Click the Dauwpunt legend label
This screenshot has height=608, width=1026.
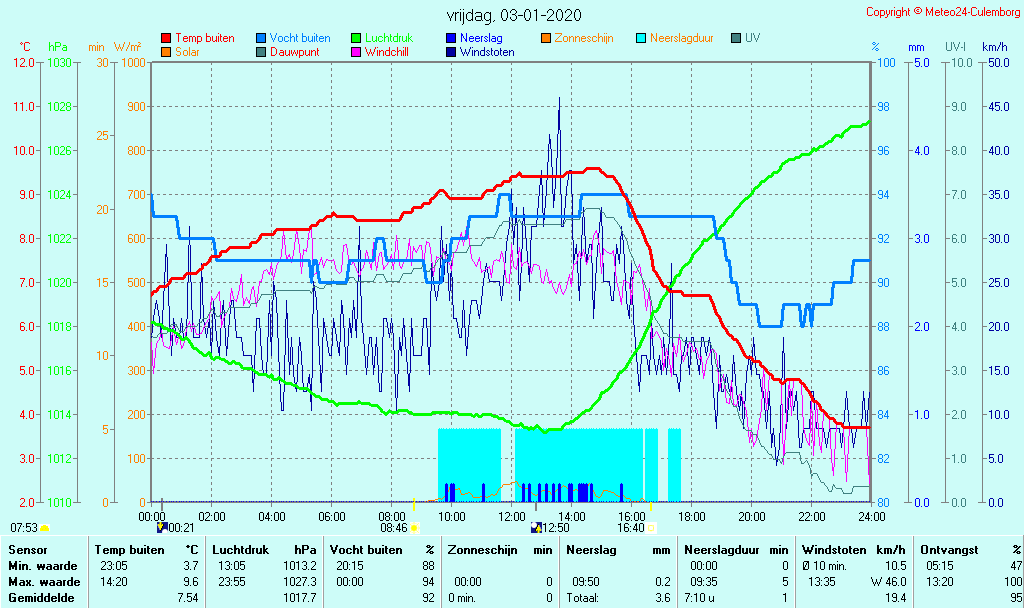(294, 52)
